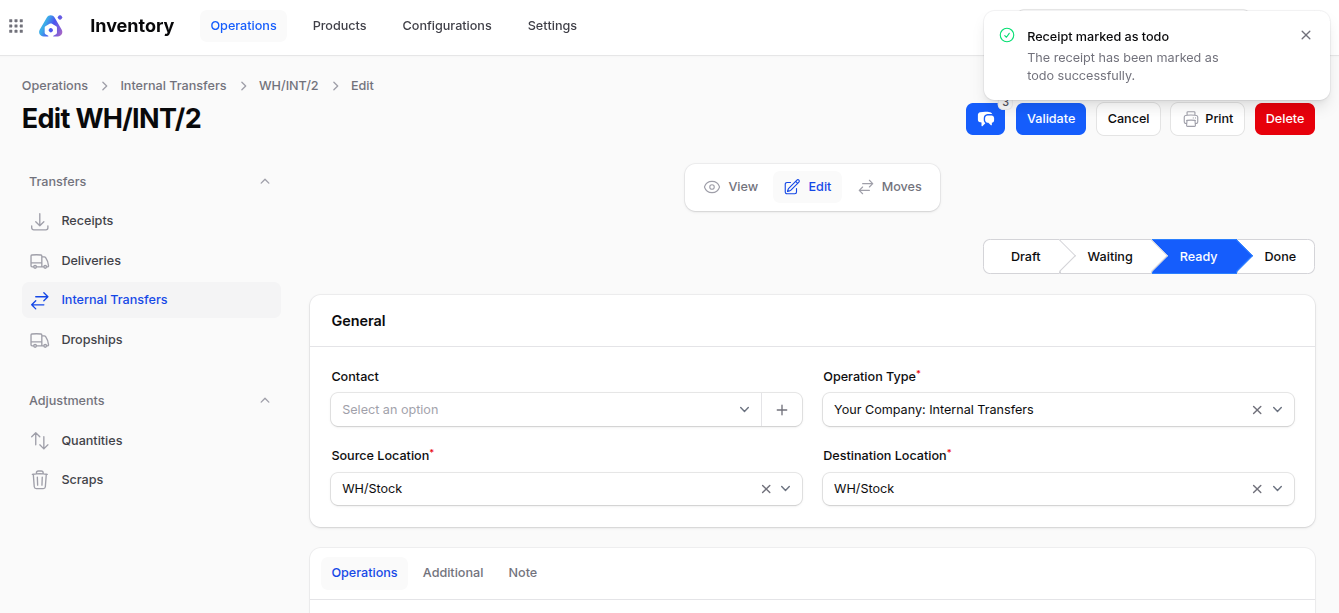
Task: Click the Deliveries truck icon in sidebar
Action: tap(40, 261)
